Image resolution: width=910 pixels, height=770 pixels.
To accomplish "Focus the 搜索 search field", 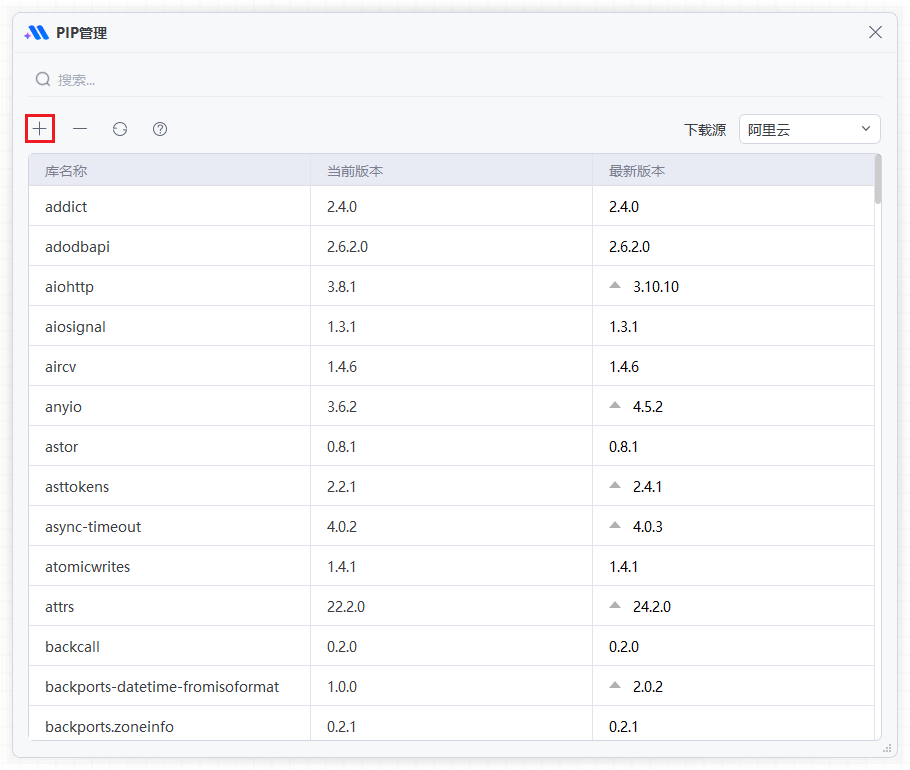I will pyautogui.click(x=454, y=79).
